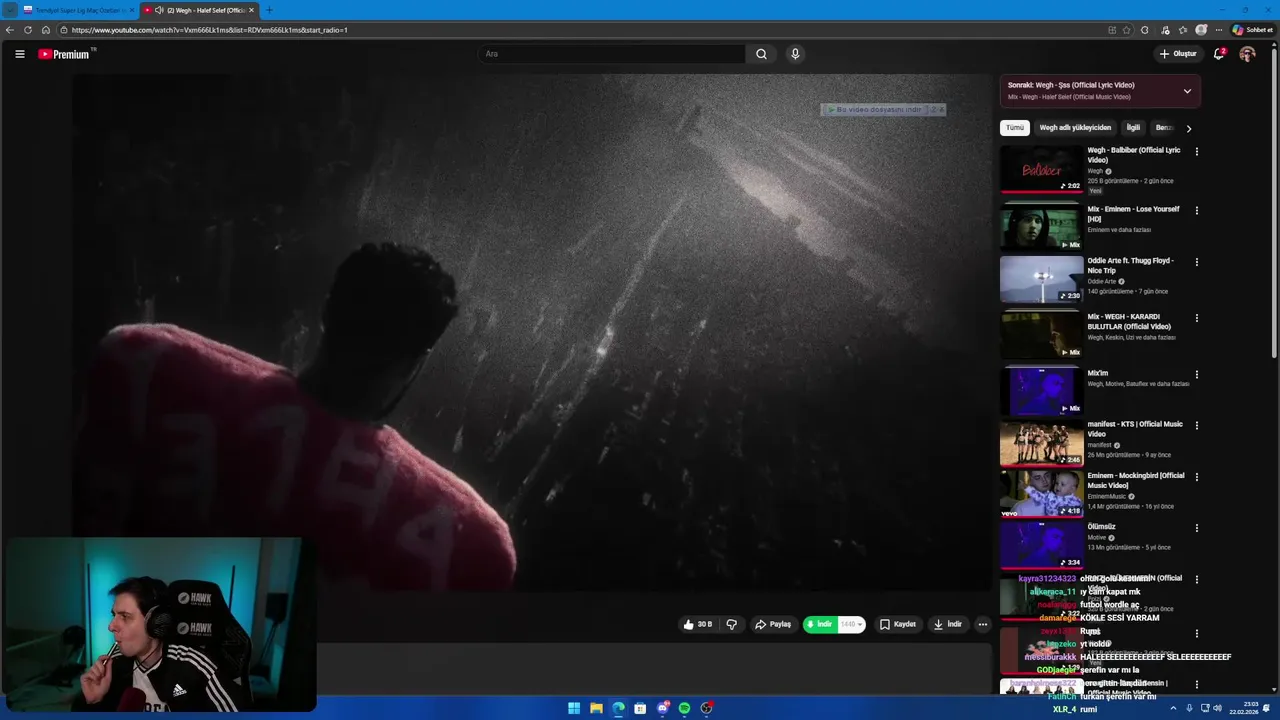
Task: Open options for Ölümsüz video
Action: click(x=1196, y=529)
